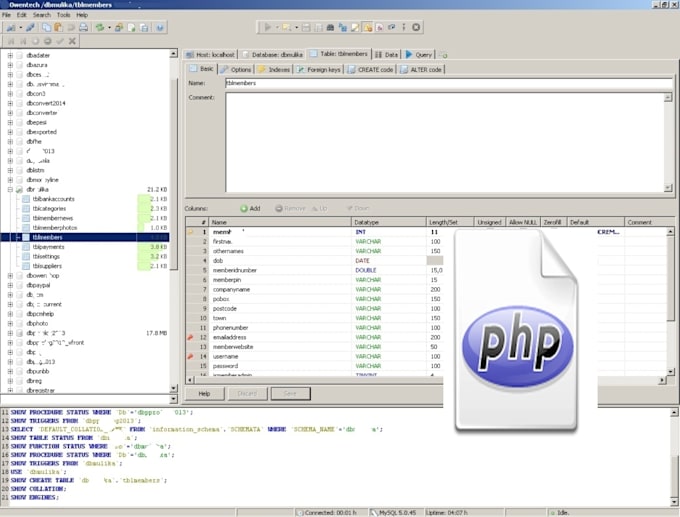The width and height of the screenshot is (680, 517).
Task: Select the tblsettings table in tree
Action: [49, 256]
